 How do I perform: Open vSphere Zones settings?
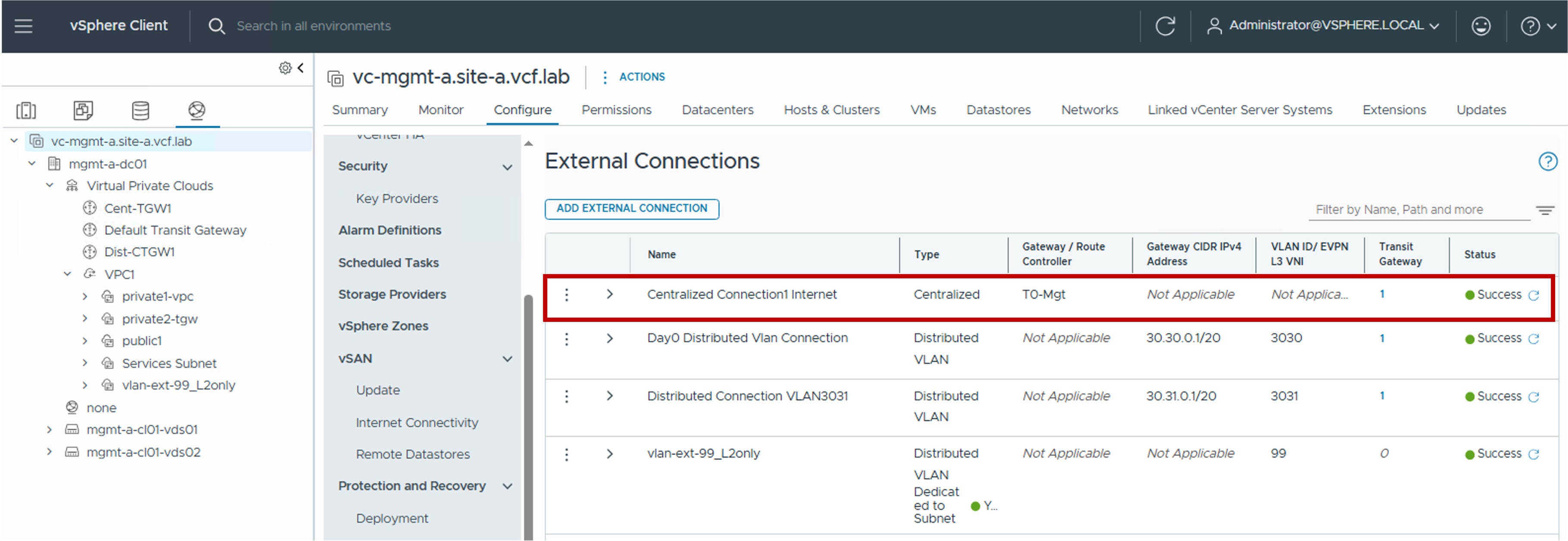(383, 327)
